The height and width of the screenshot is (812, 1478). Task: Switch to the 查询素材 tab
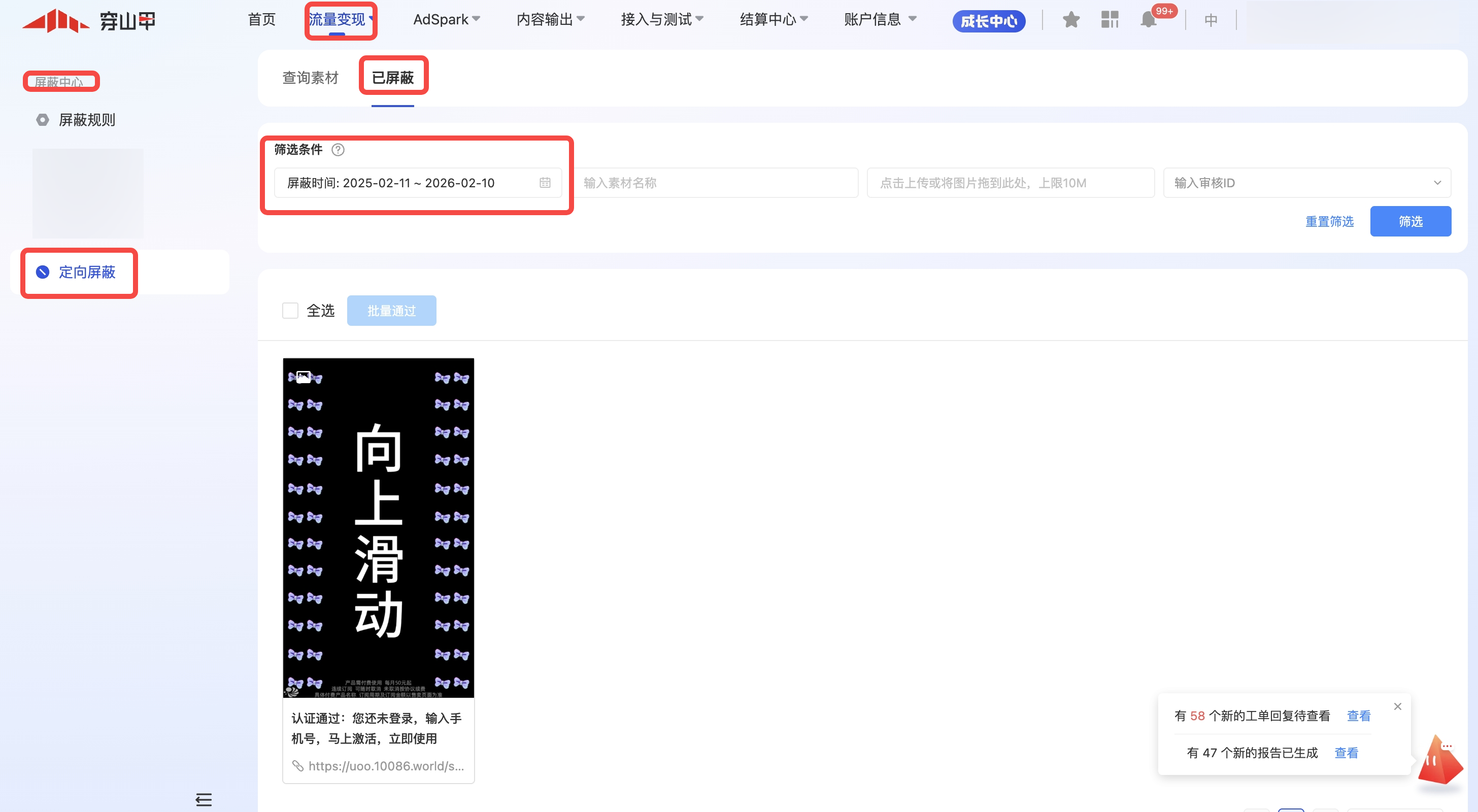pyautogui.click(x=311, y=78)
